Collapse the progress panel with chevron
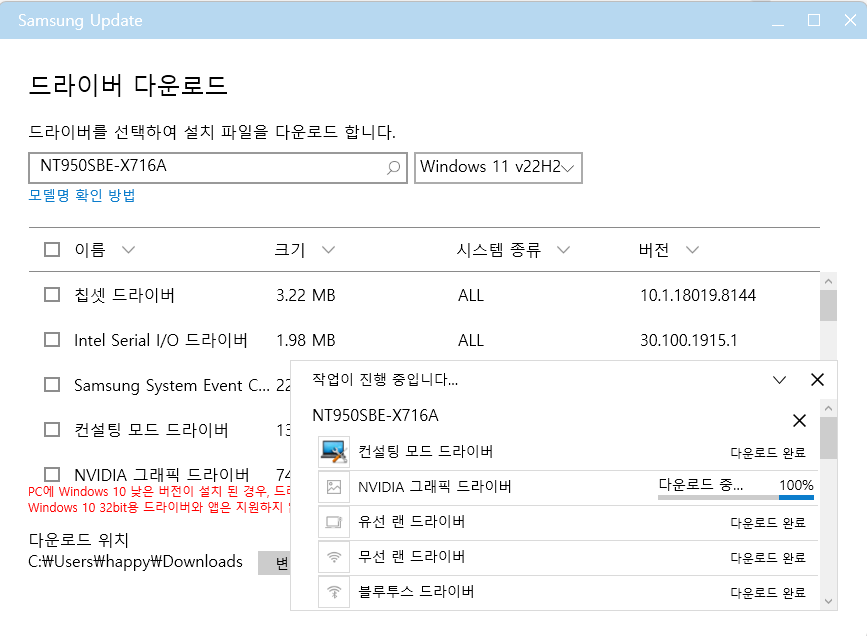867x636 pixels. (779, 379)
